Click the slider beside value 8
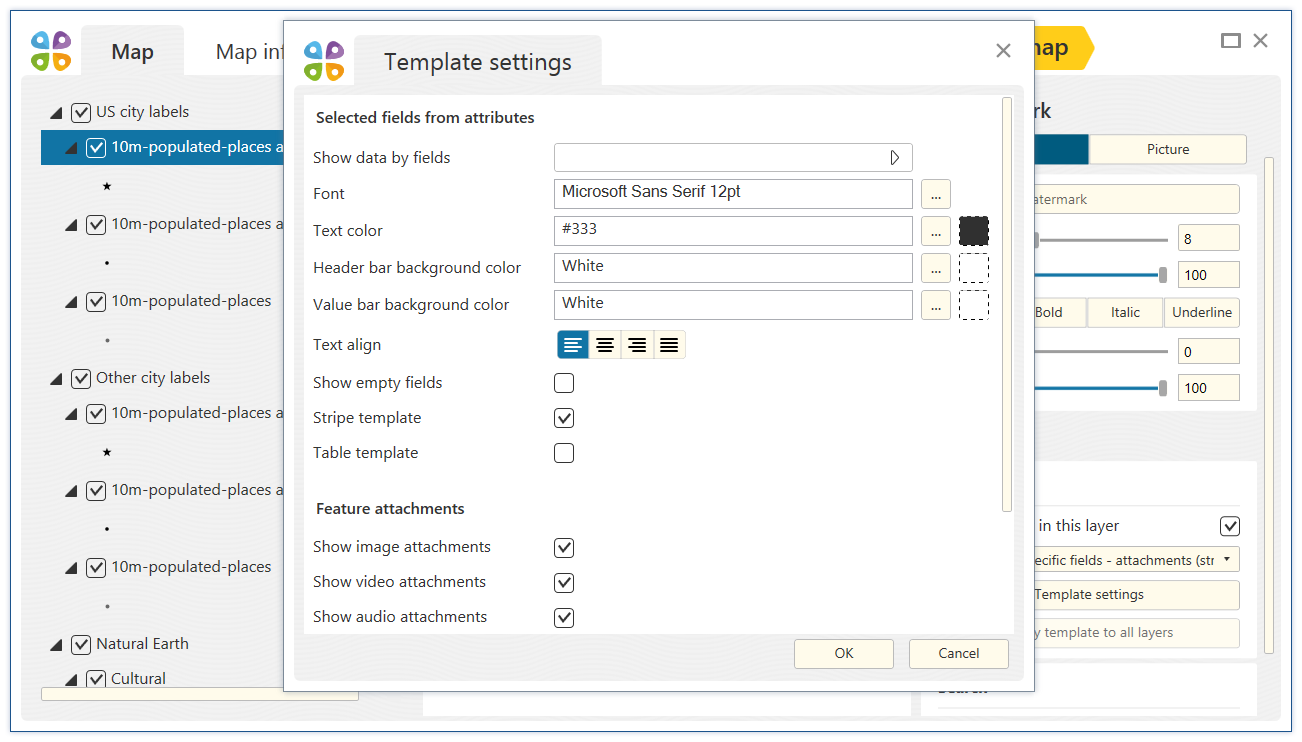The height and width of the screenshot is (742, 1302). (1100, 240)
